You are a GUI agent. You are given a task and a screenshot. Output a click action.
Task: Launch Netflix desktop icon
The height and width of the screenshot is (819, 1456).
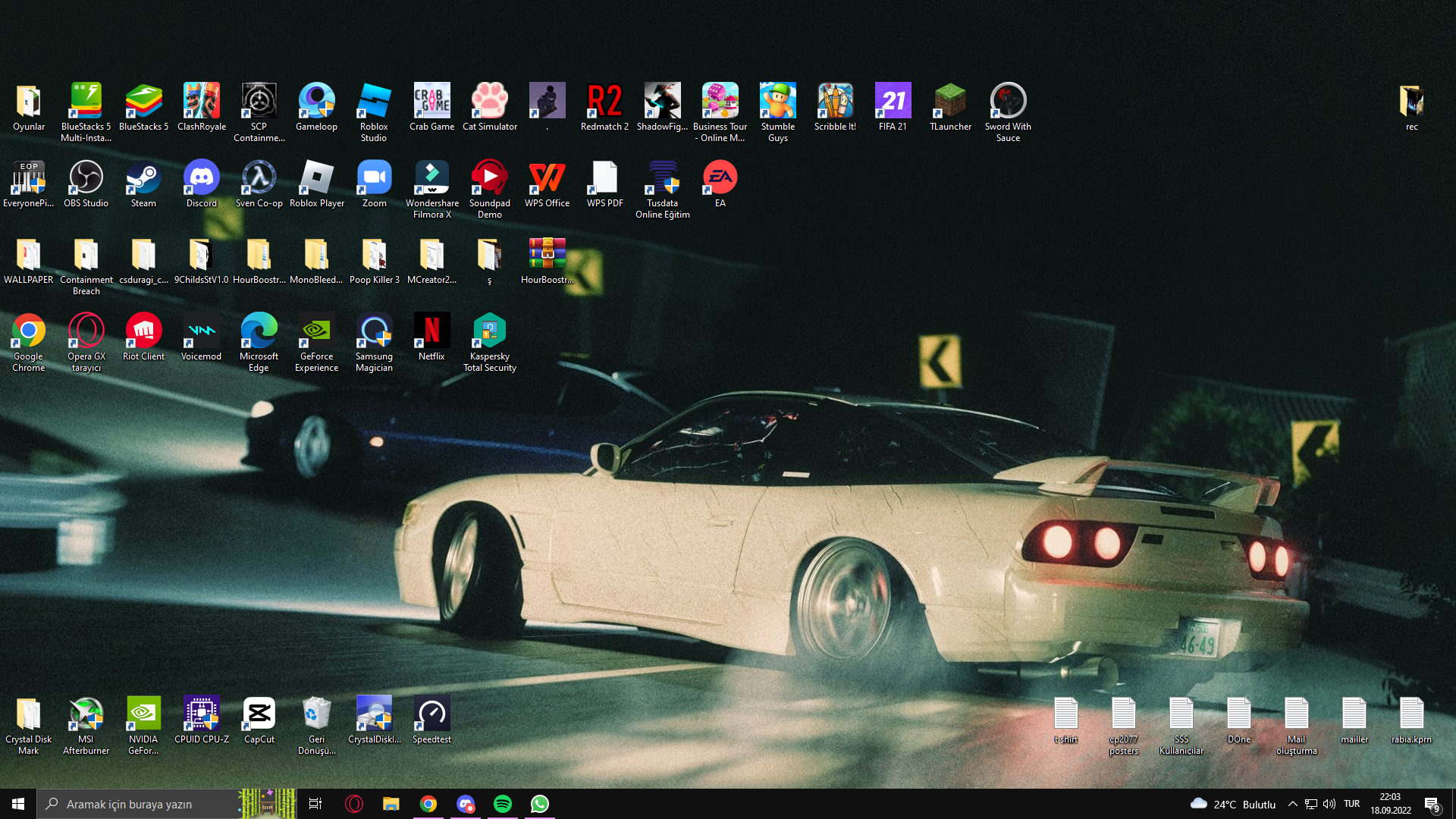(431, 336)
